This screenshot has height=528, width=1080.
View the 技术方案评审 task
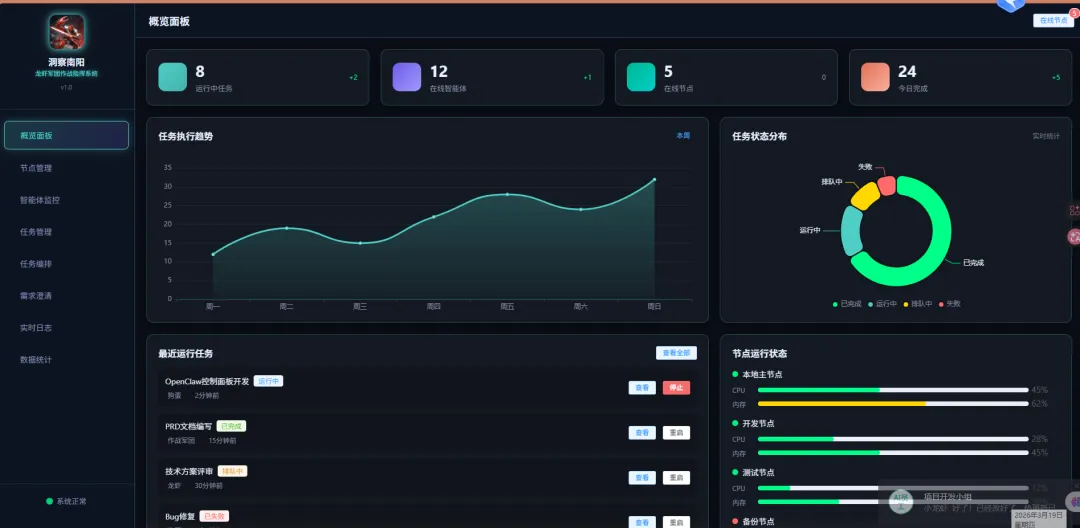pyautogui.click(x=642, y=478)
